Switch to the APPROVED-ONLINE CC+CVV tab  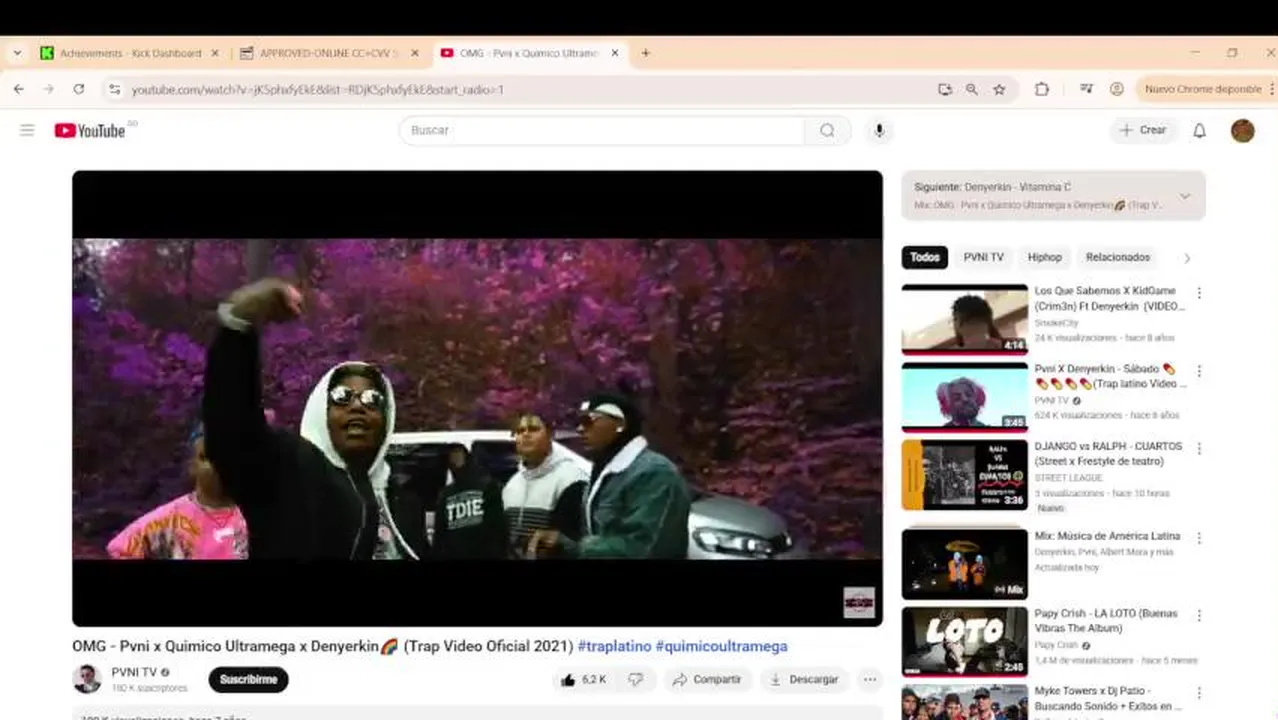[x=330, y=53]
